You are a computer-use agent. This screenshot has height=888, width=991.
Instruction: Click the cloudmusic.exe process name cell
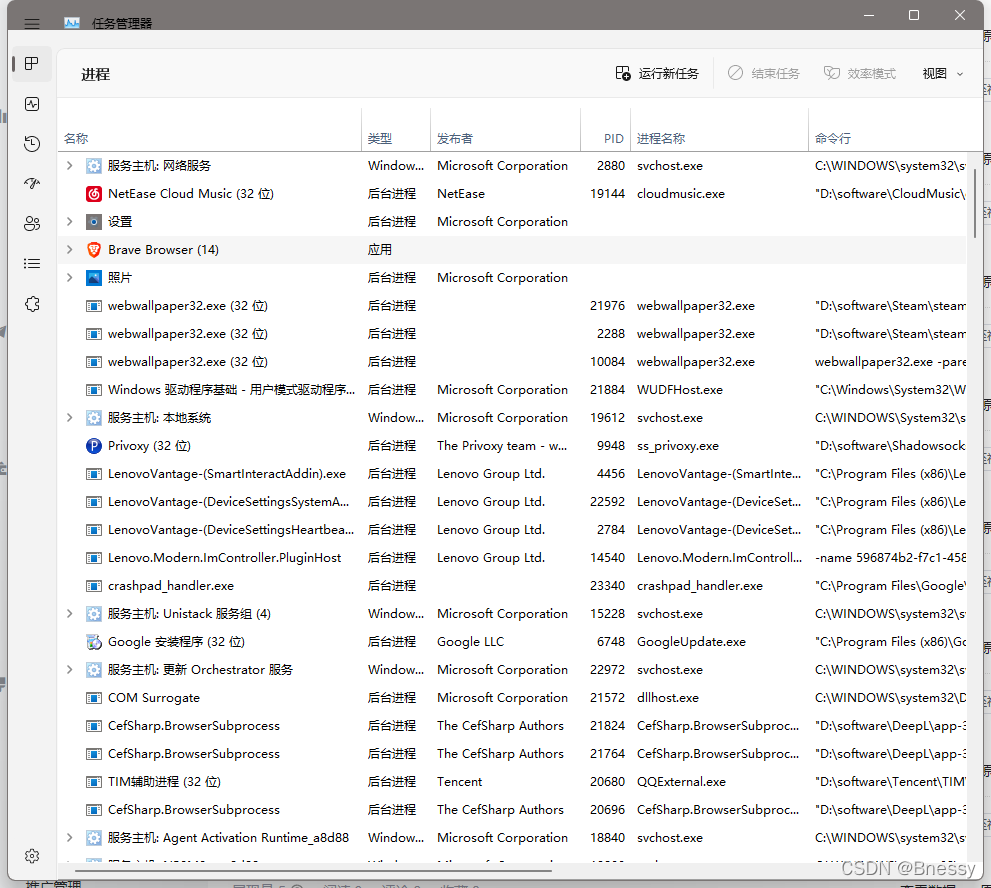coord(681,194)
